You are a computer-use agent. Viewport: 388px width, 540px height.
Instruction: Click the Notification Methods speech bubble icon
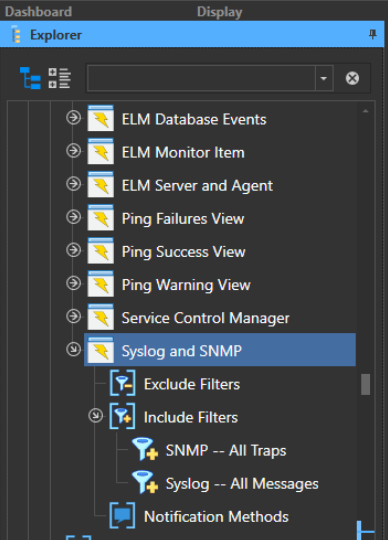click(123, 515)
